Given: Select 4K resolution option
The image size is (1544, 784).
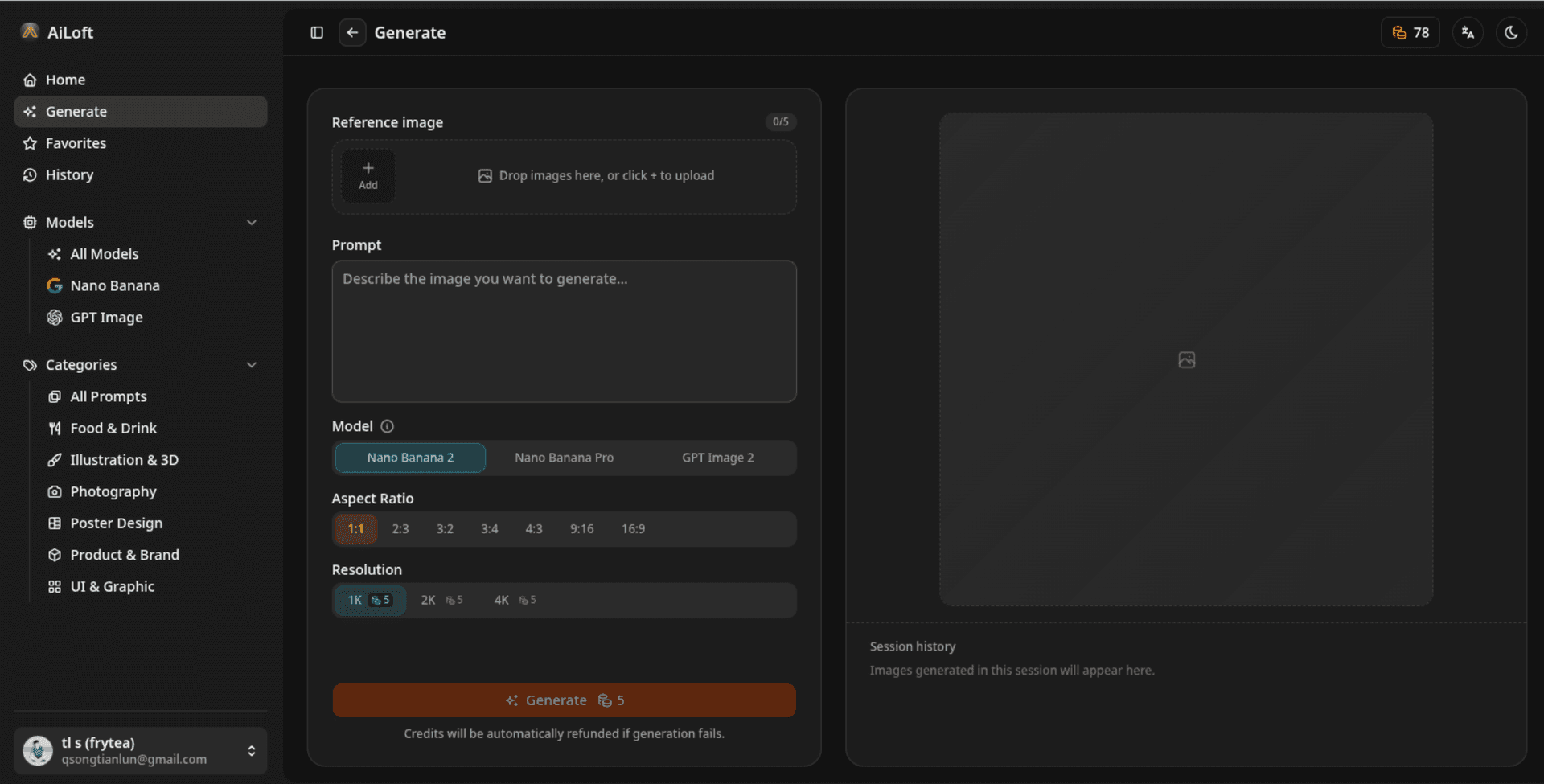Looking at the screenshot, I should click(515, 600).
